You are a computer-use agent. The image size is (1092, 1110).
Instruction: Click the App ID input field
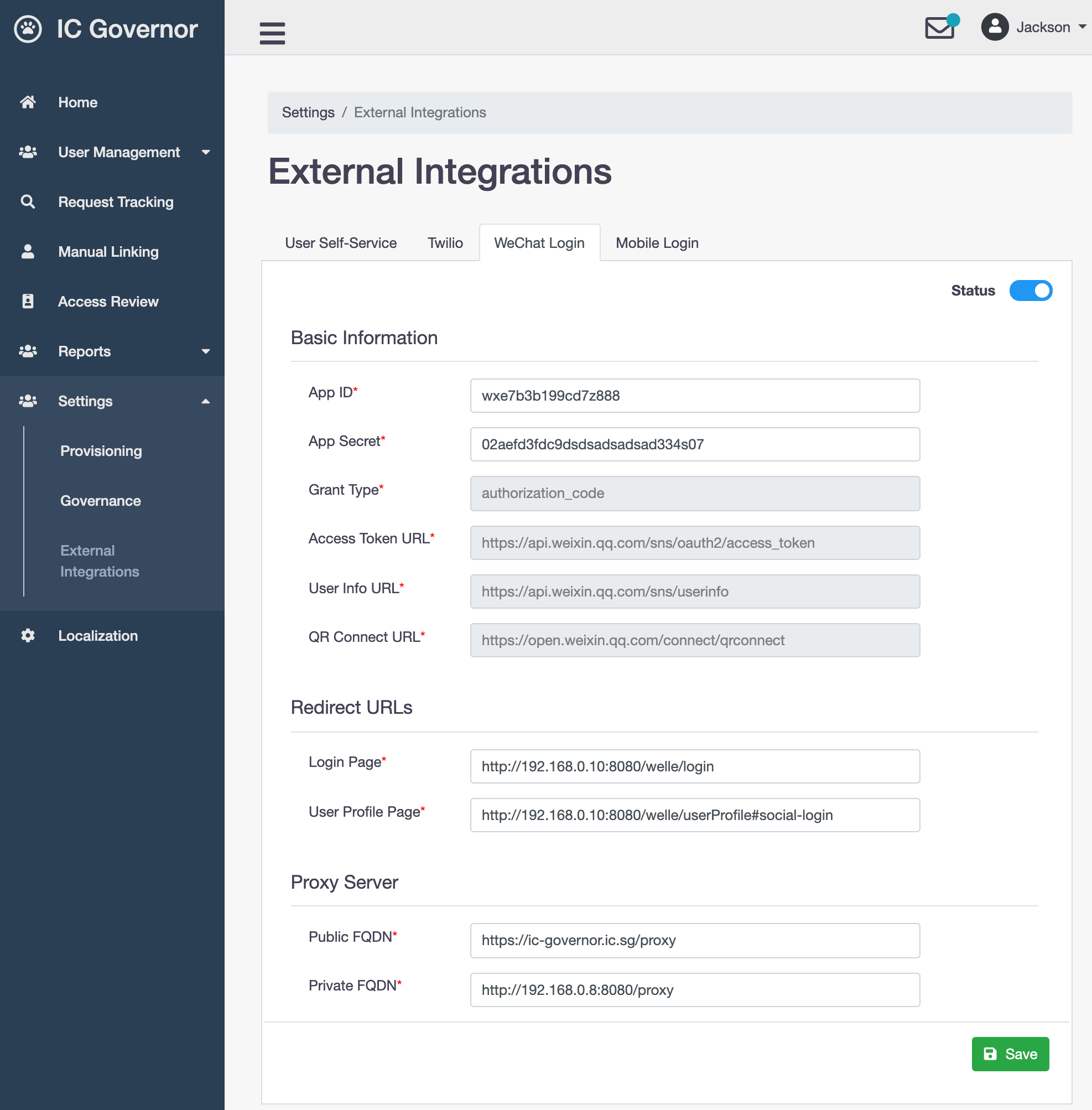[x=695, y=395]
